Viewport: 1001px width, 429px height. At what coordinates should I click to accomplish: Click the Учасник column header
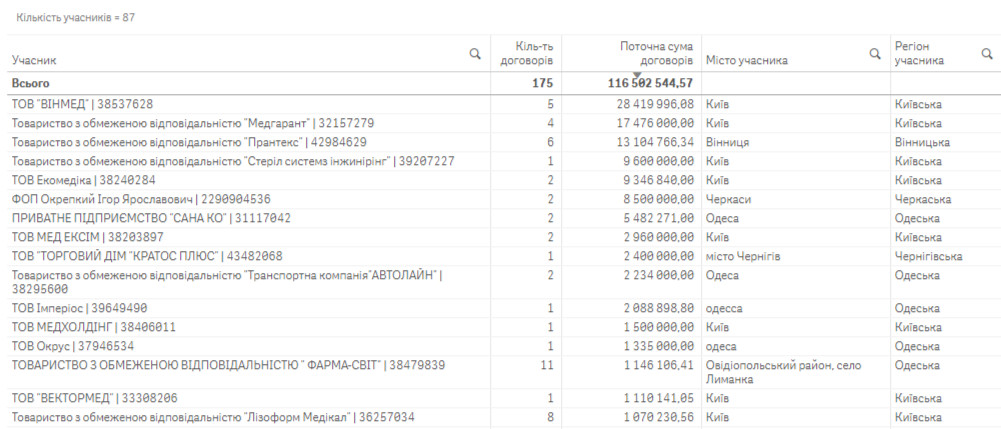34,60
